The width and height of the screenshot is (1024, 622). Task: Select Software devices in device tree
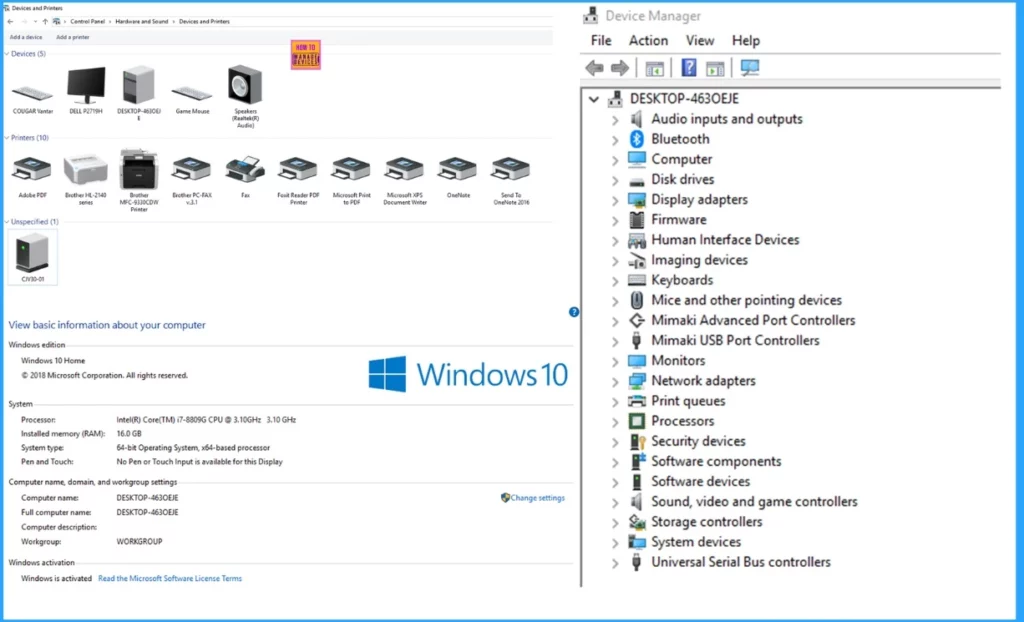point(700,482)
